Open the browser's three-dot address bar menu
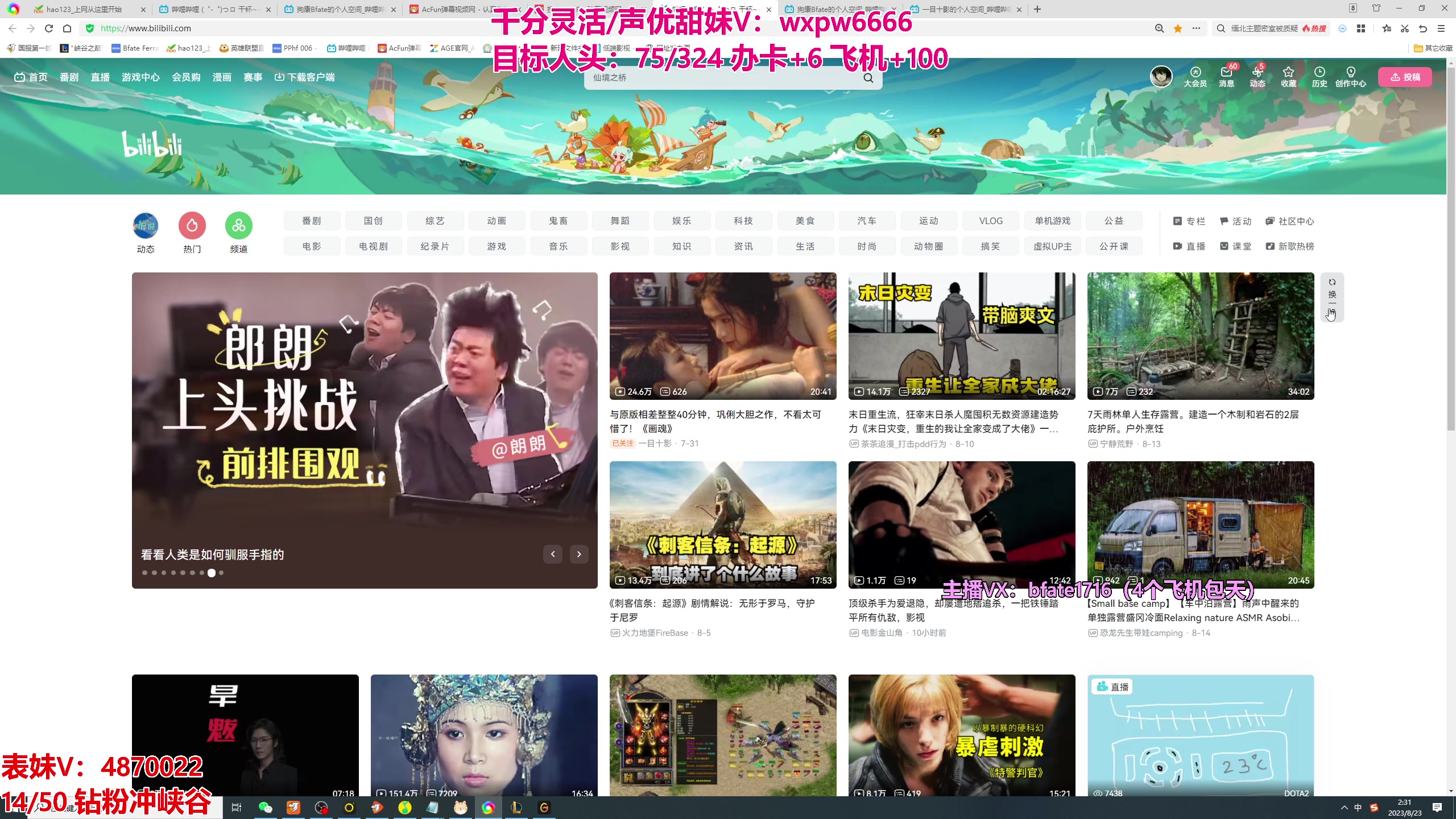This screenshot has height=819, width=1456. click(x=1196, y=28)
